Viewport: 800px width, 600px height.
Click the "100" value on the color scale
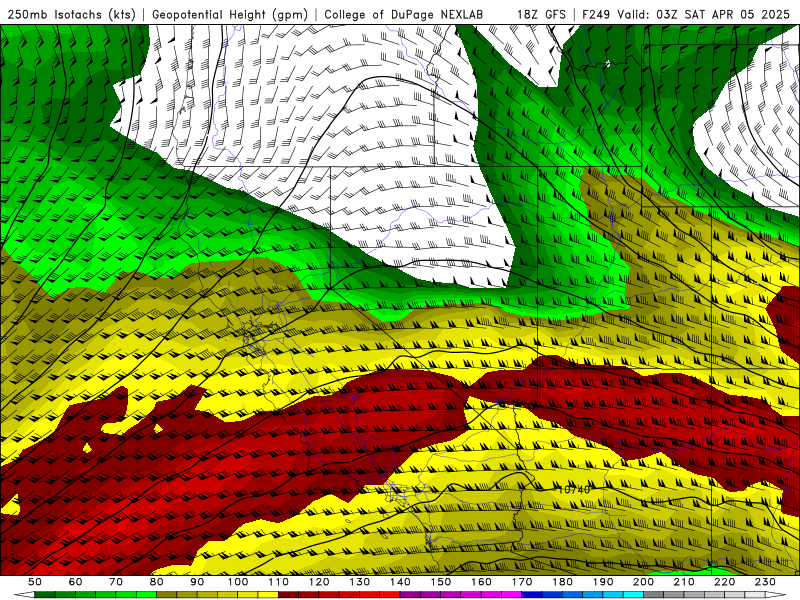(x=238, y=582)
